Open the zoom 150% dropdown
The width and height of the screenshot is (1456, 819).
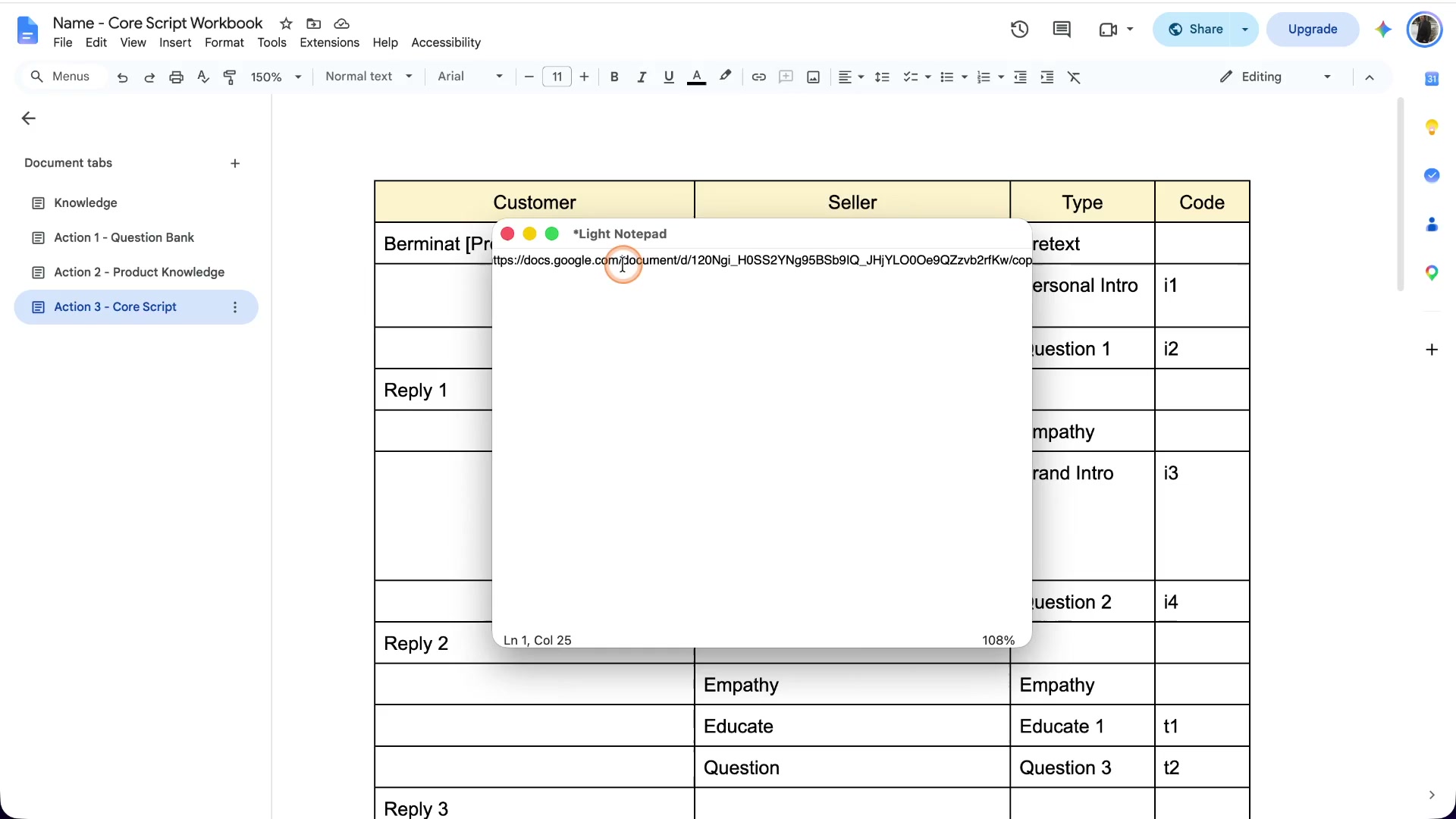tap(276, 77)
